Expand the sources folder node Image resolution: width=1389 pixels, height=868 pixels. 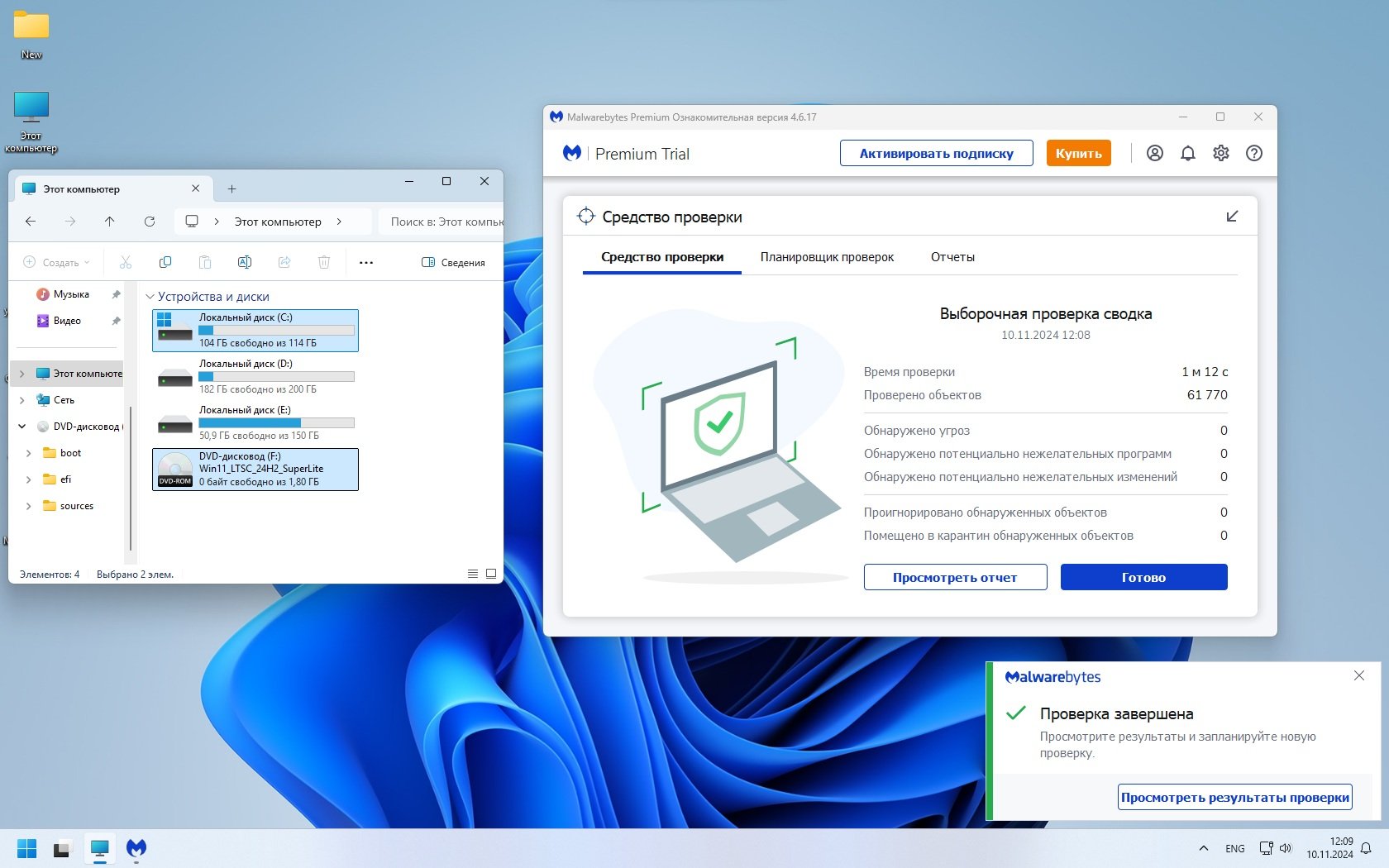tap(29, 506)
